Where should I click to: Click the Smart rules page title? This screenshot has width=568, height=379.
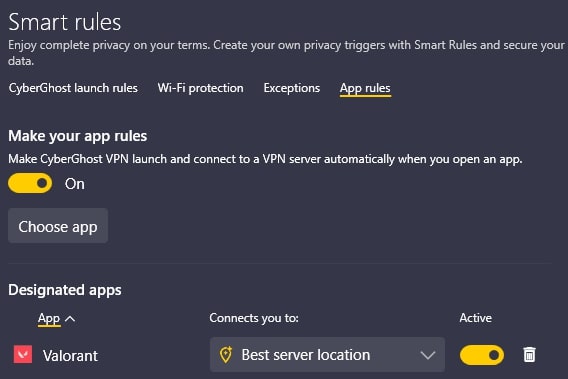[64, 22]
